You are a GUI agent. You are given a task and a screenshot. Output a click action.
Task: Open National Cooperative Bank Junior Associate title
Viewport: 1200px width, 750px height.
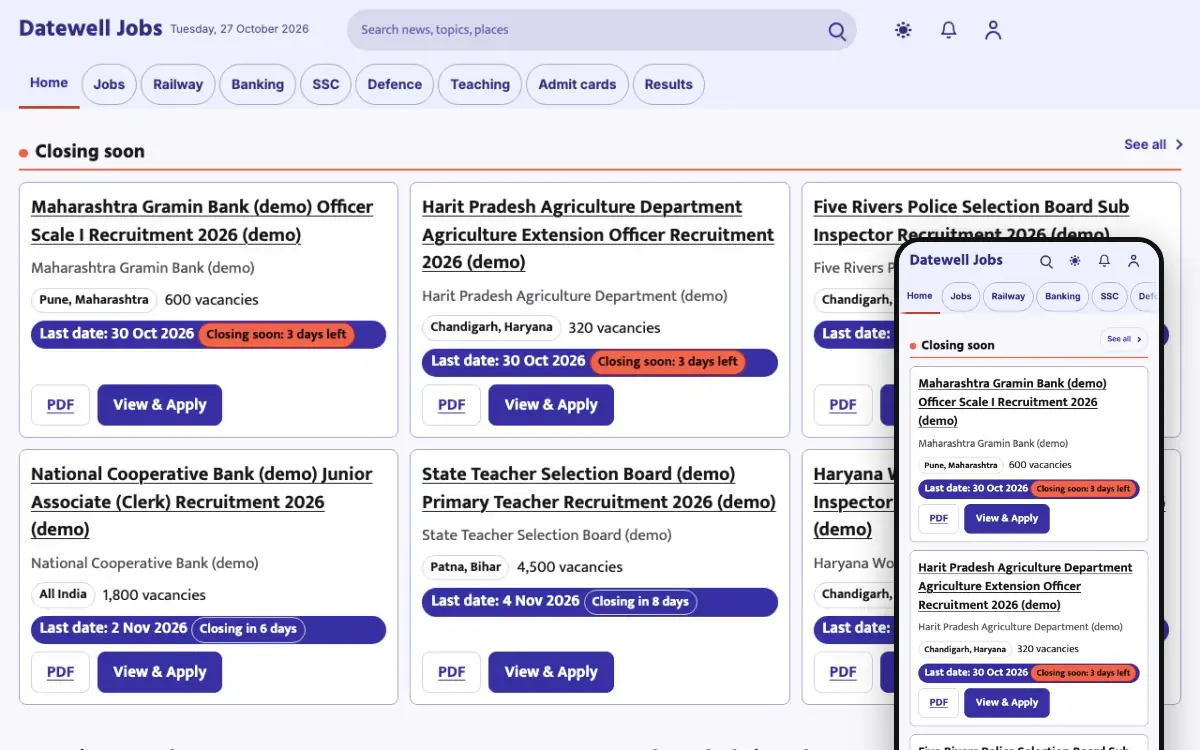(202, 502)
